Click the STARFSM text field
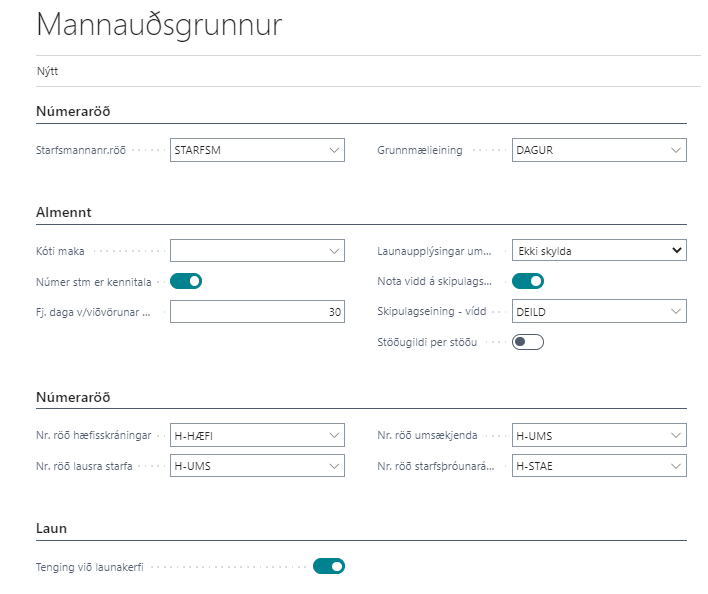 (x=245, y=150)
